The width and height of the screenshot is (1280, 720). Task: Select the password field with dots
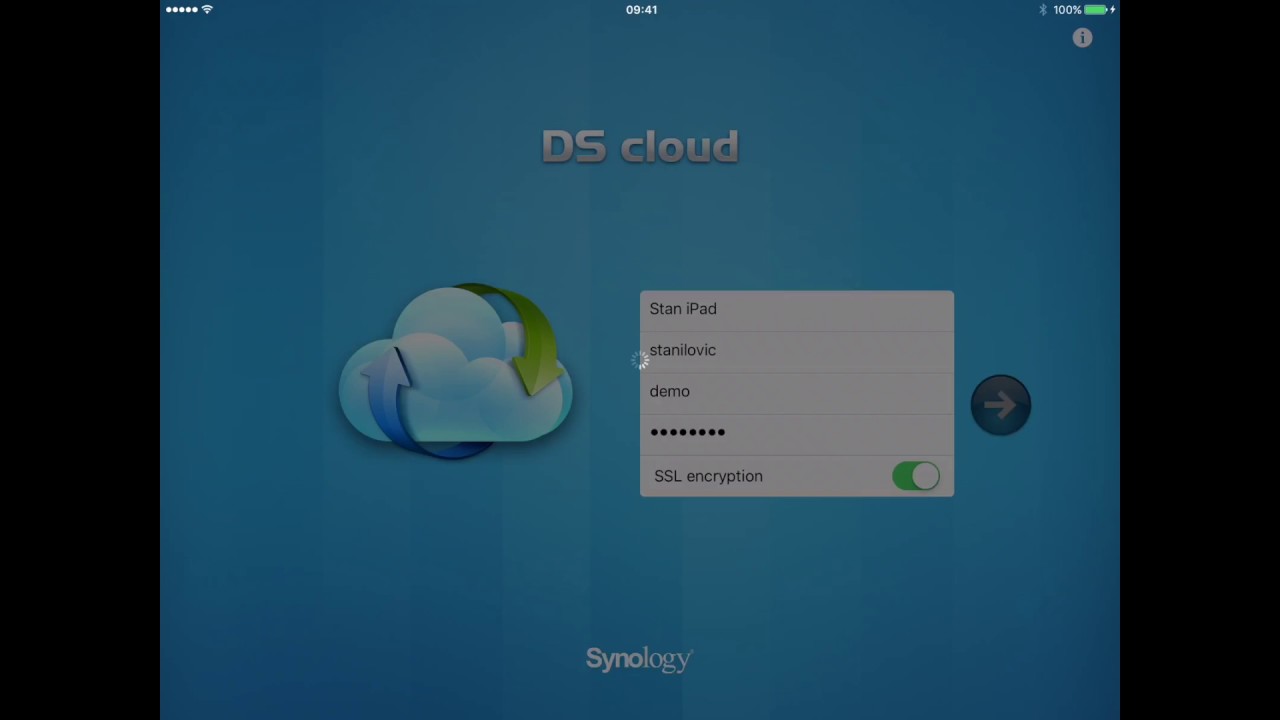797,432
